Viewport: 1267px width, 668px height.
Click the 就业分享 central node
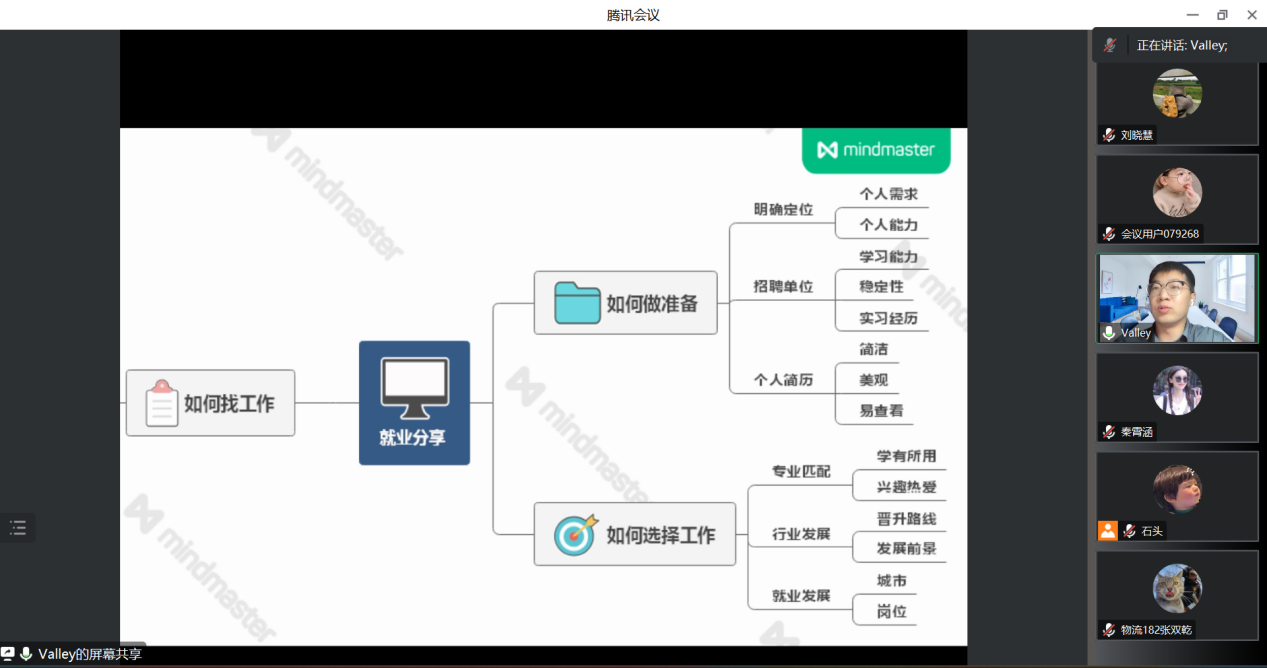click(x=414, y=403)
